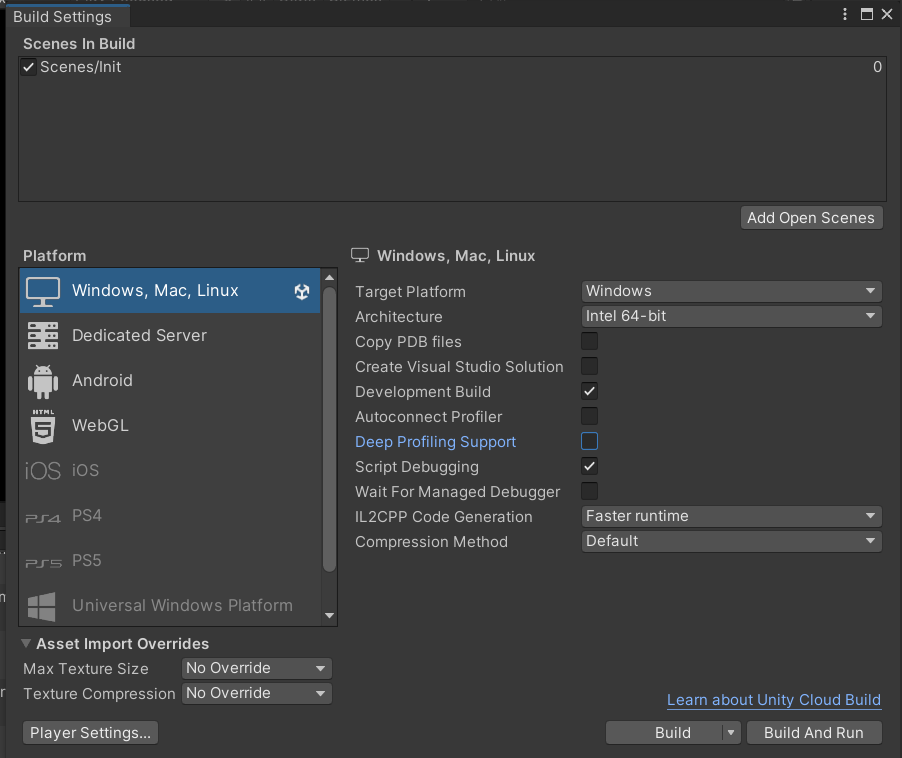Click the platform list scroll down arrow

click(x=329, y=615)
